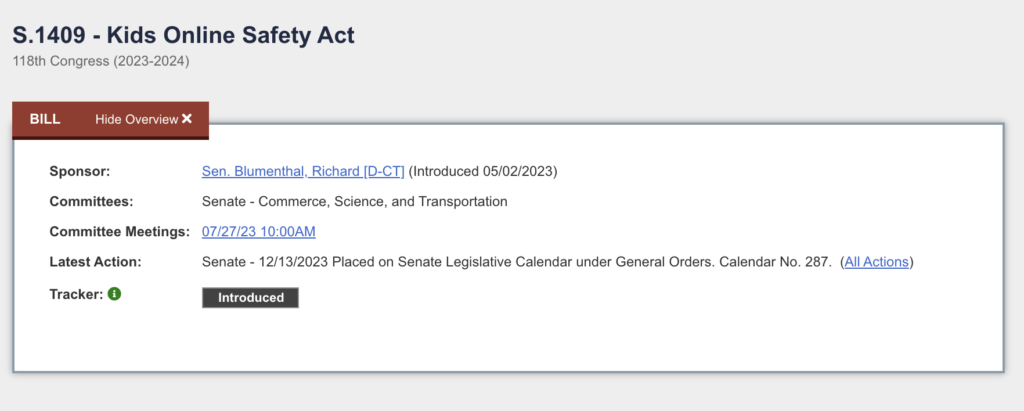
Task: Click the Introduced tracker status box
Action: click(x=250, y=298)
